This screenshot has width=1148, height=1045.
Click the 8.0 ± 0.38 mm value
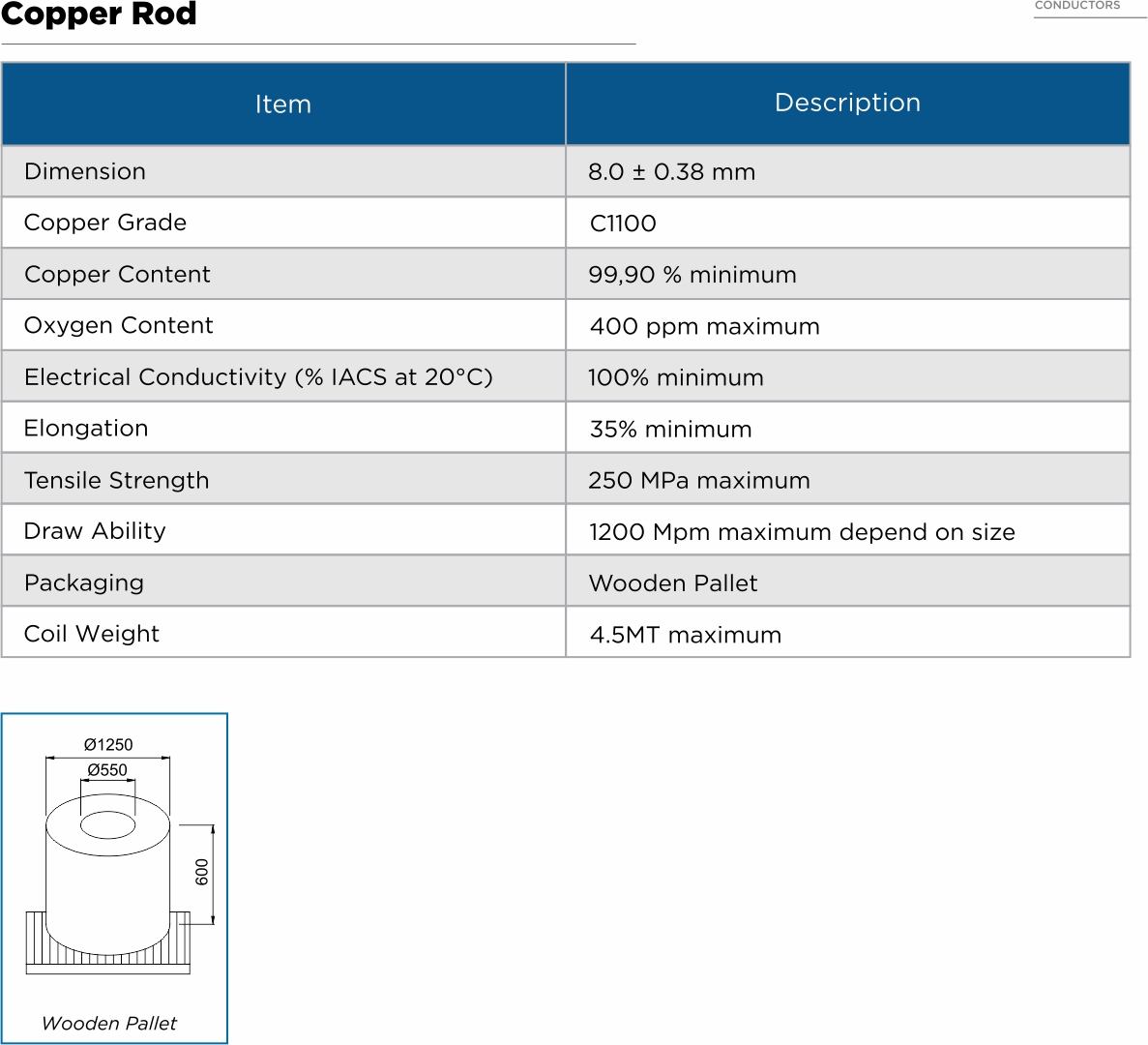coord(671,172)
